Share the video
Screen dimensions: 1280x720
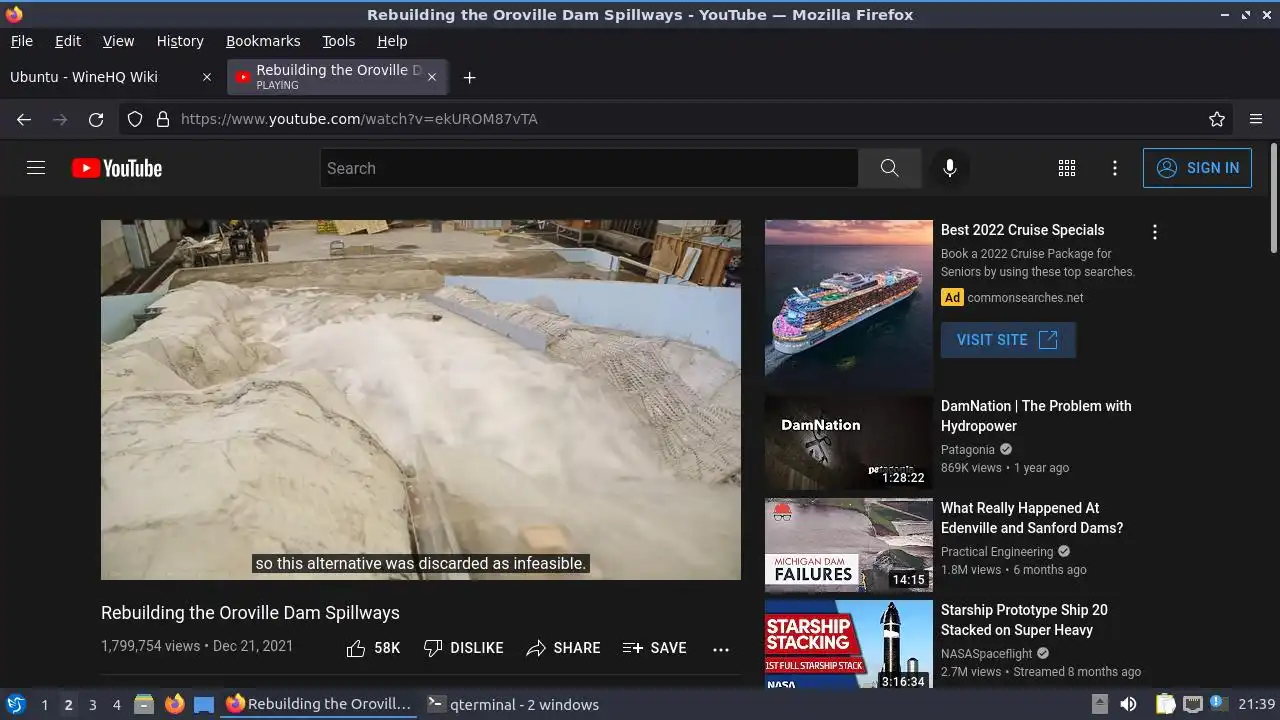tap(563, 648)
